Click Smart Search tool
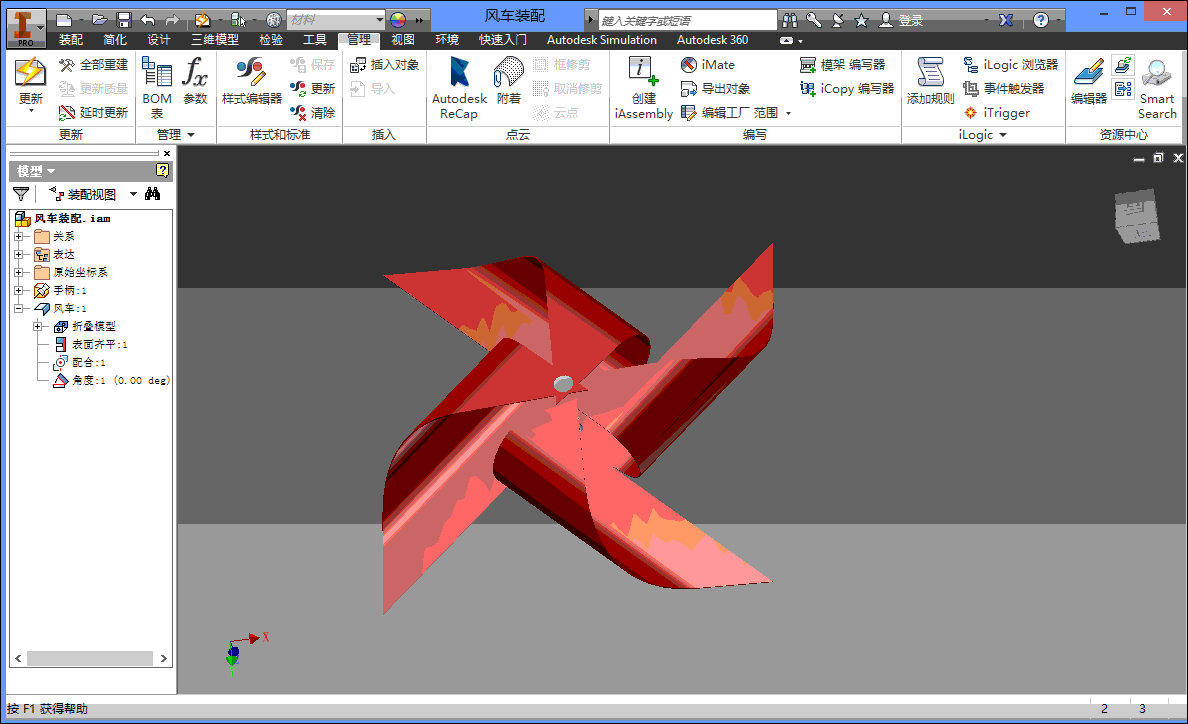Image resolution: width=1188 pixels, height=724 pixels. (x=1157, y=88)
